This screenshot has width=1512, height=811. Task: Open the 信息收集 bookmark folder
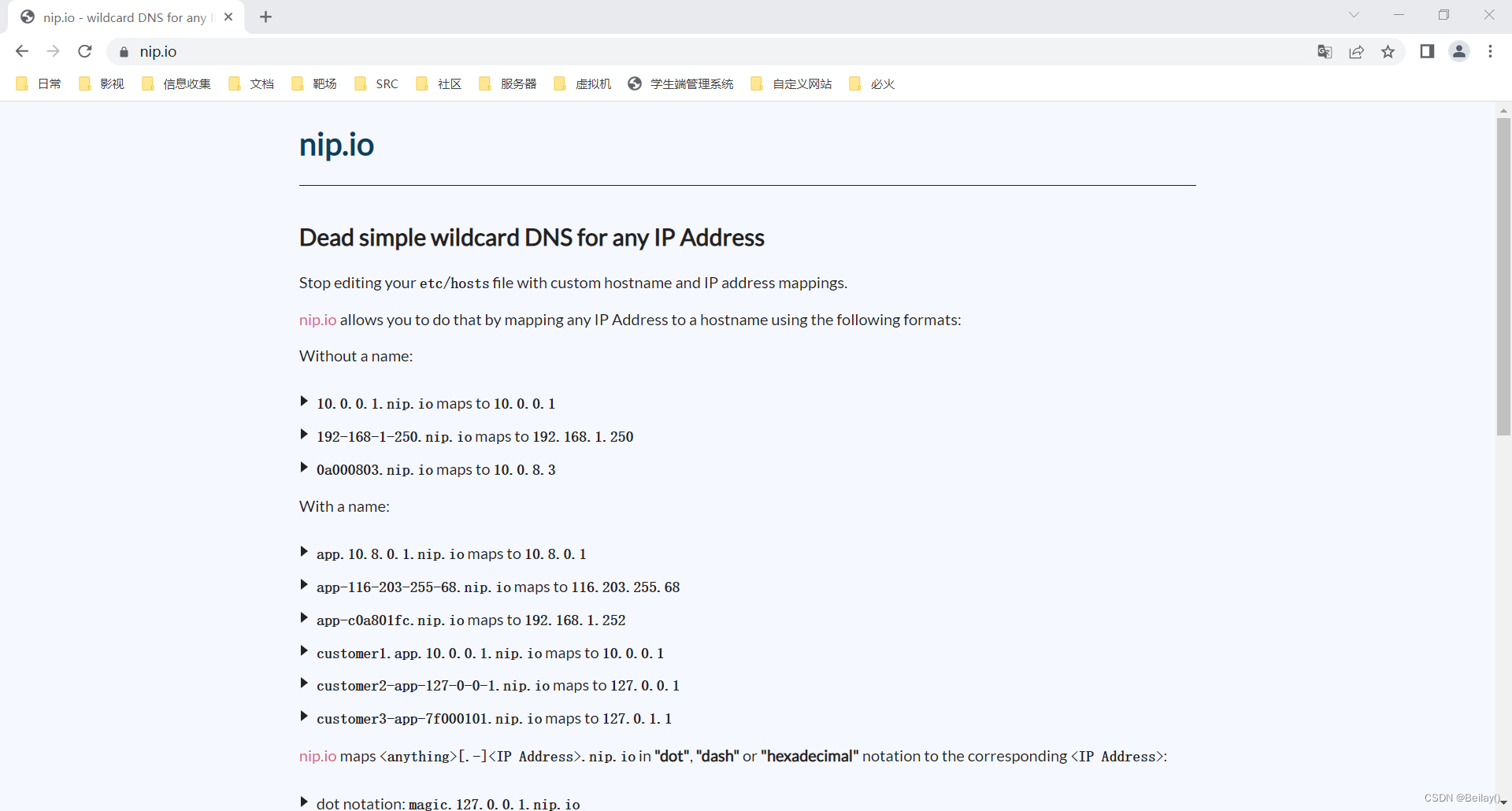[176, 83]
